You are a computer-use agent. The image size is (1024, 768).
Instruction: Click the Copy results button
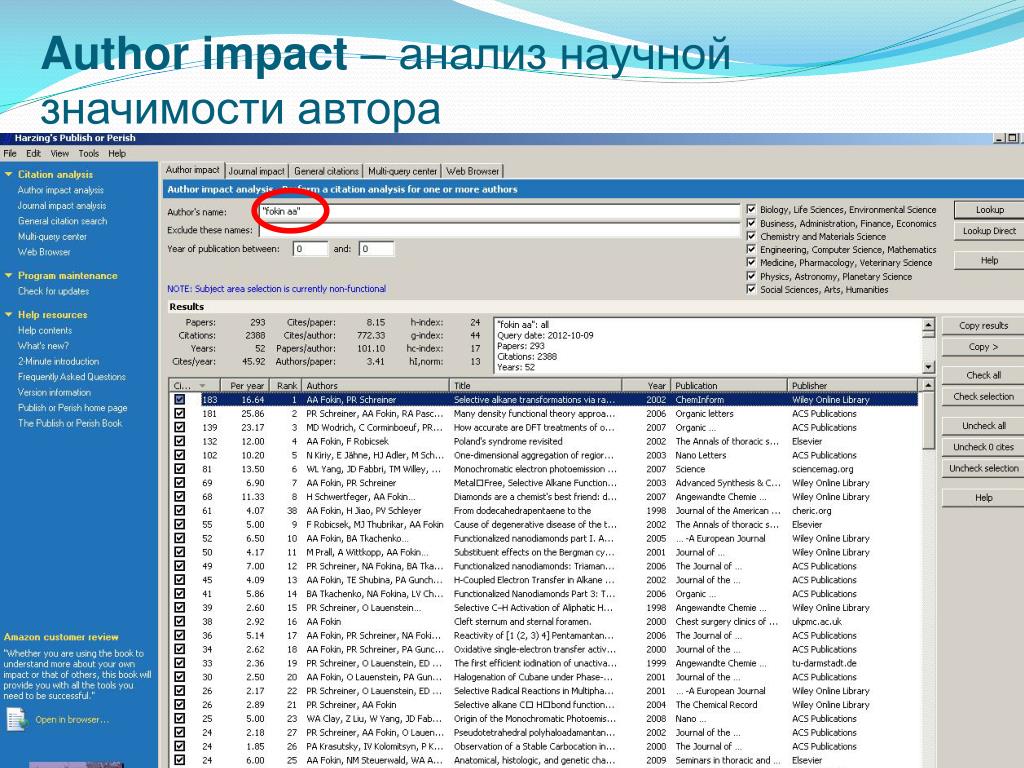pos(983,325)
